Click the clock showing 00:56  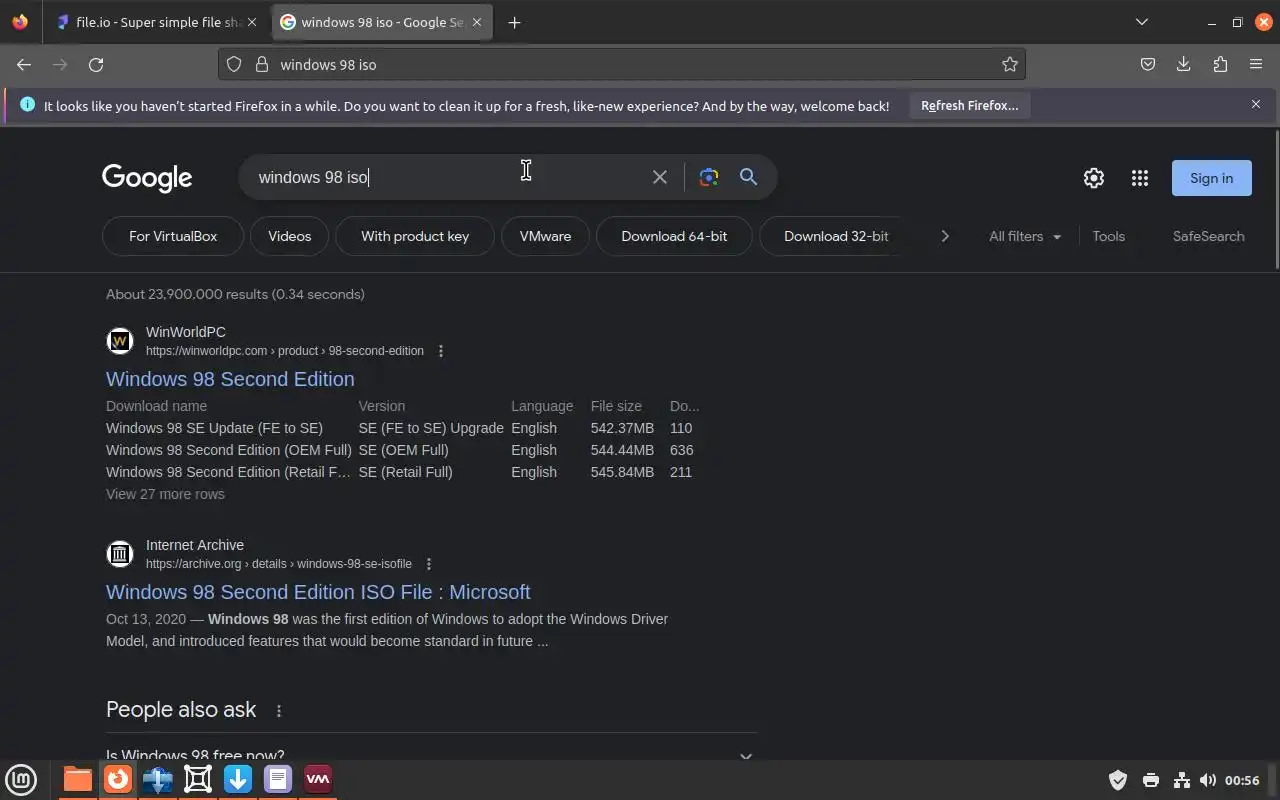click(x=1242, y=780)
